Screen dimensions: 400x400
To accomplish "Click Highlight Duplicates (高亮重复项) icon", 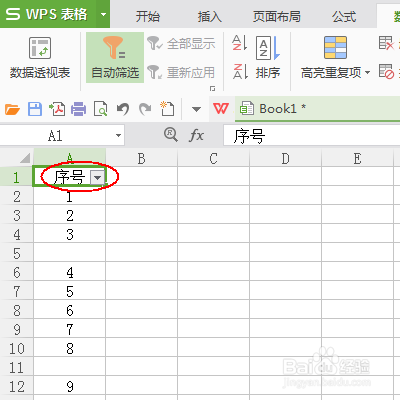I will [335, 47].
